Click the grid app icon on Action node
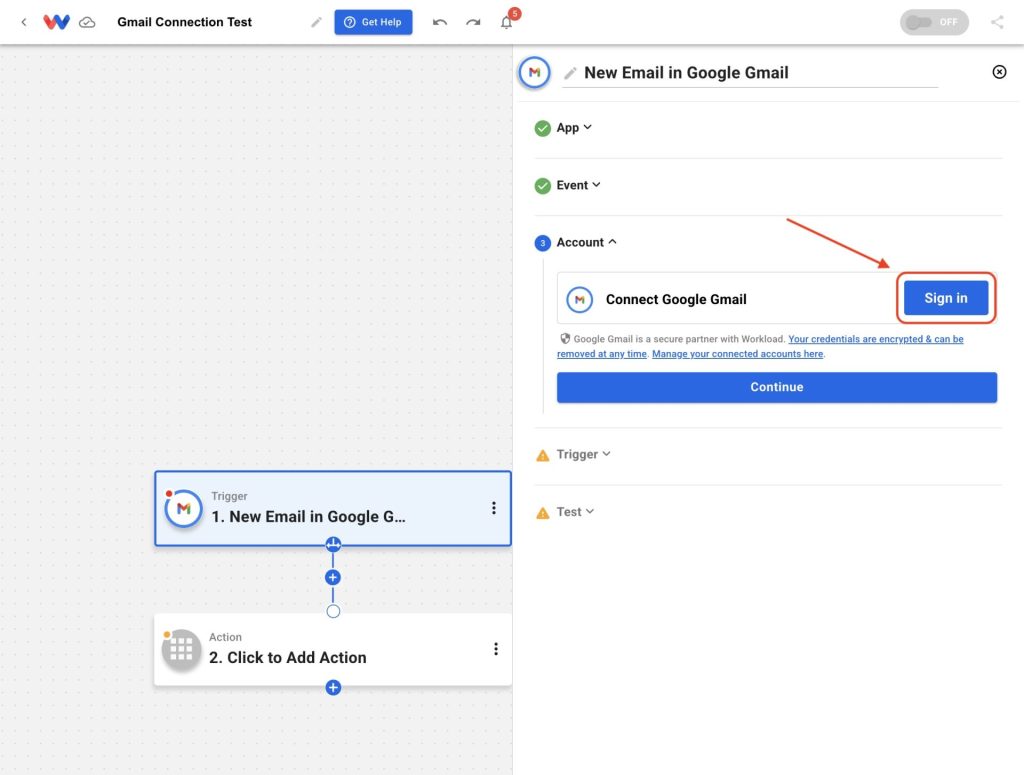Viewport: 1024px width, 775px height. (x=181, y=649)
